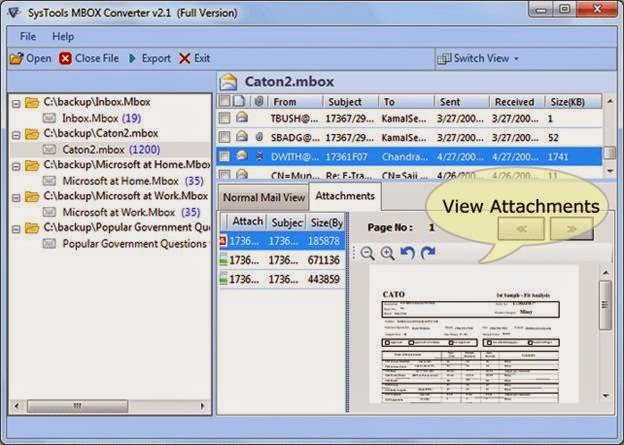Image resolution: width=624 pixels, height=445 pixels.
Task: Collapse the Microsoft at Home.Mbox folder node
Action: [16, 166]
